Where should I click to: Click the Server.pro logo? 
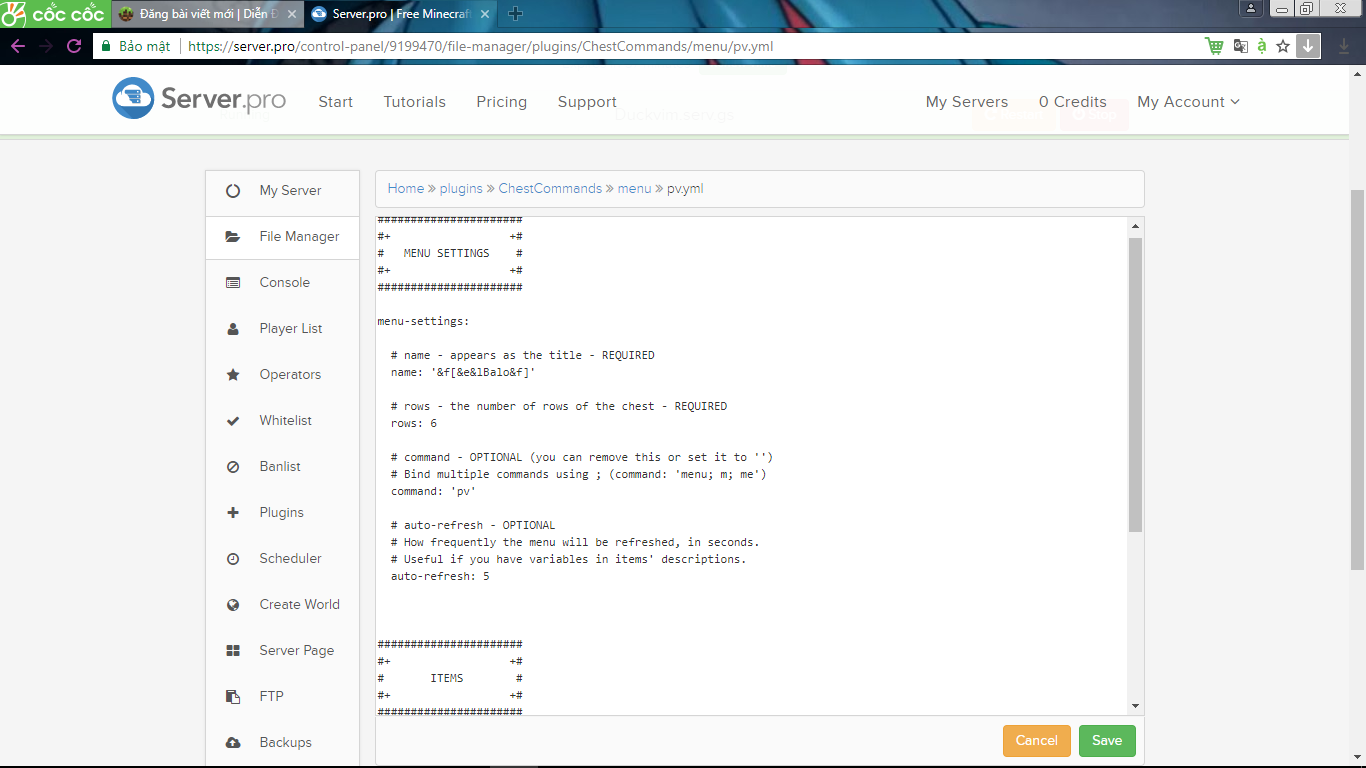pos(199,99)
